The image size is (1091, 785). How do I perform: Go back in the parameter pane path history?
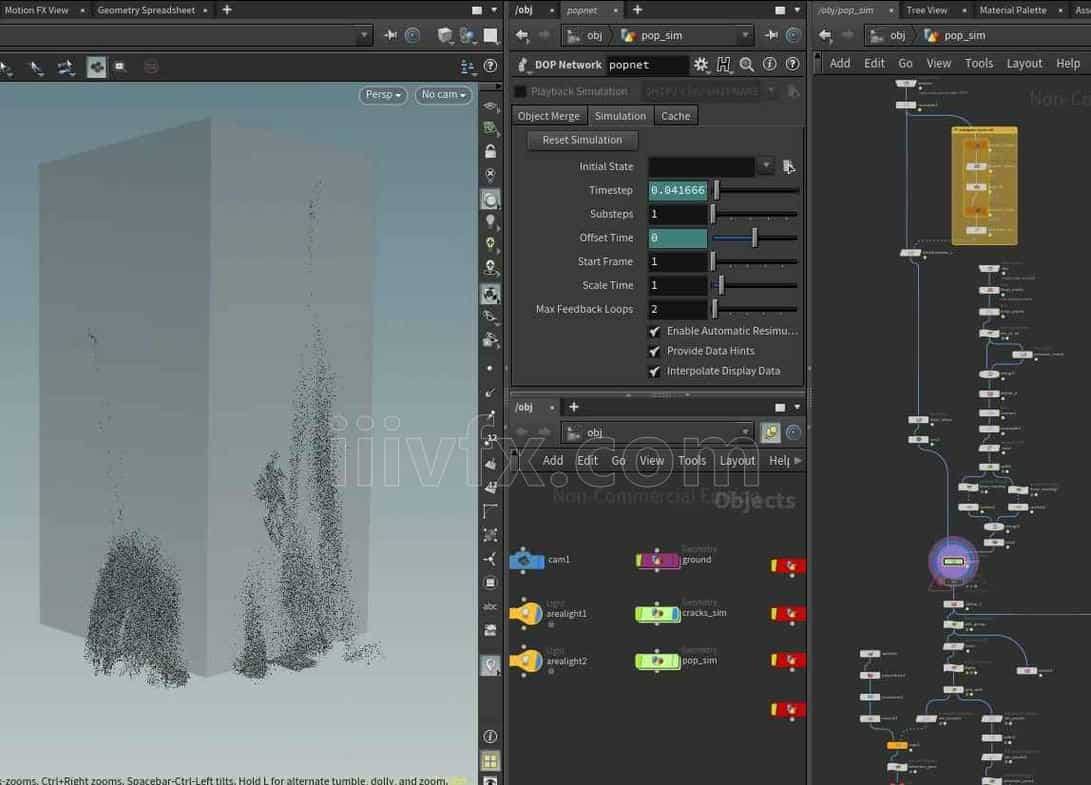tap(522, 35)
